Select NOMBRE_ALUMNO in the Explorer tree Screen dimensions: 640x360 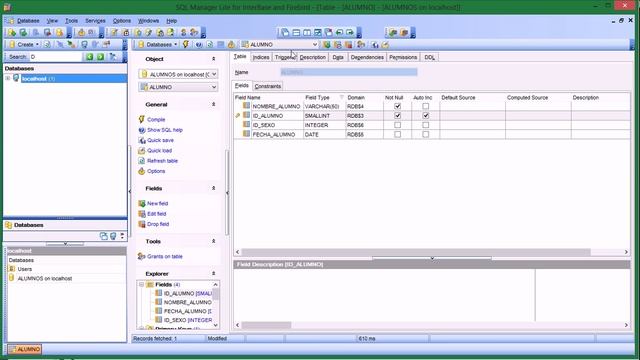[x=187, y=302]
